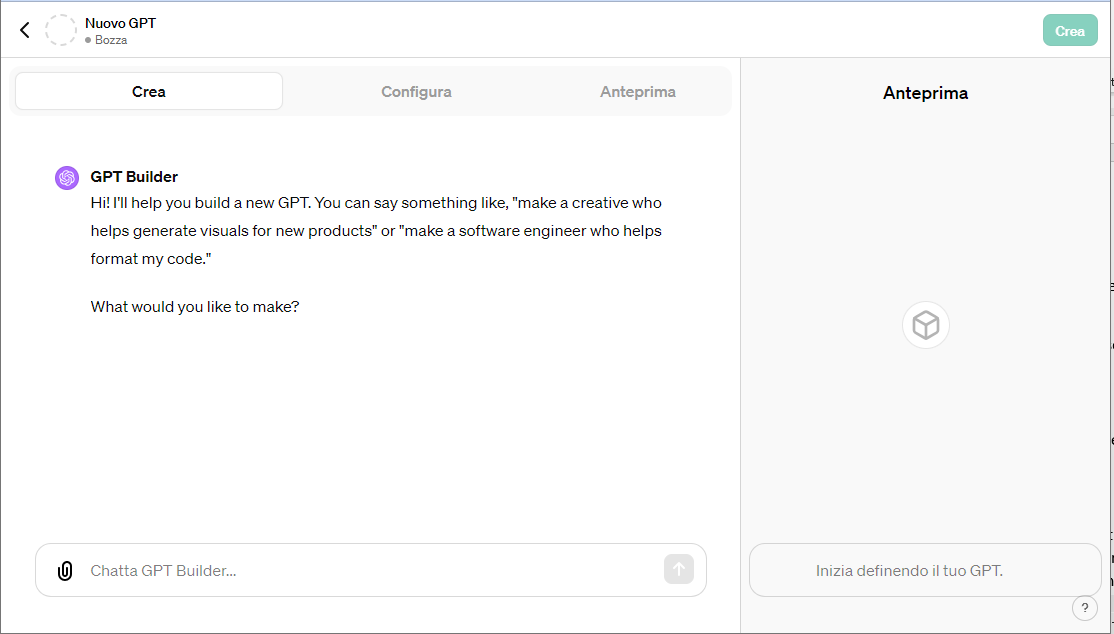Click the 'What would you like to make?' text
Image resolution: width=1114 pixels, height=634 pixels.
click(195, 307)
